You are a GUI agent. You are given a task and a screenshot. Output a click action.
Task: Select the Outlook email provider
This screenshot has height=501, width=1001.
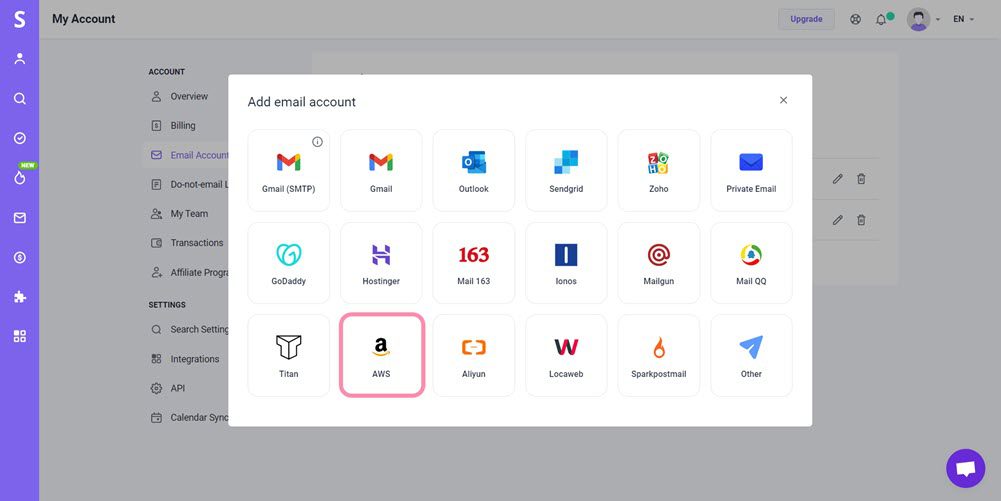click(x=474, y=170)
